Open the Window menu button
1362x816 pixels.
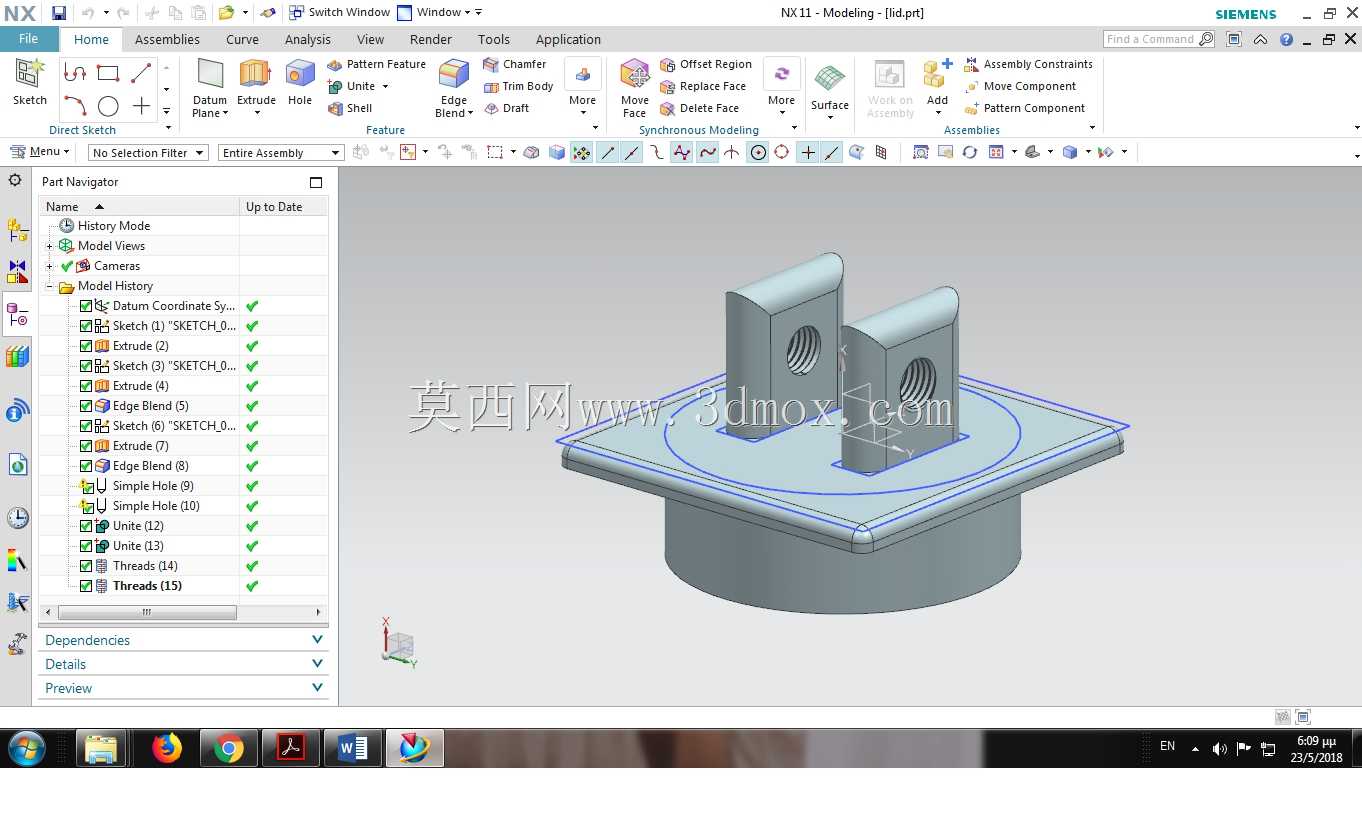click(x=432, y=13)
